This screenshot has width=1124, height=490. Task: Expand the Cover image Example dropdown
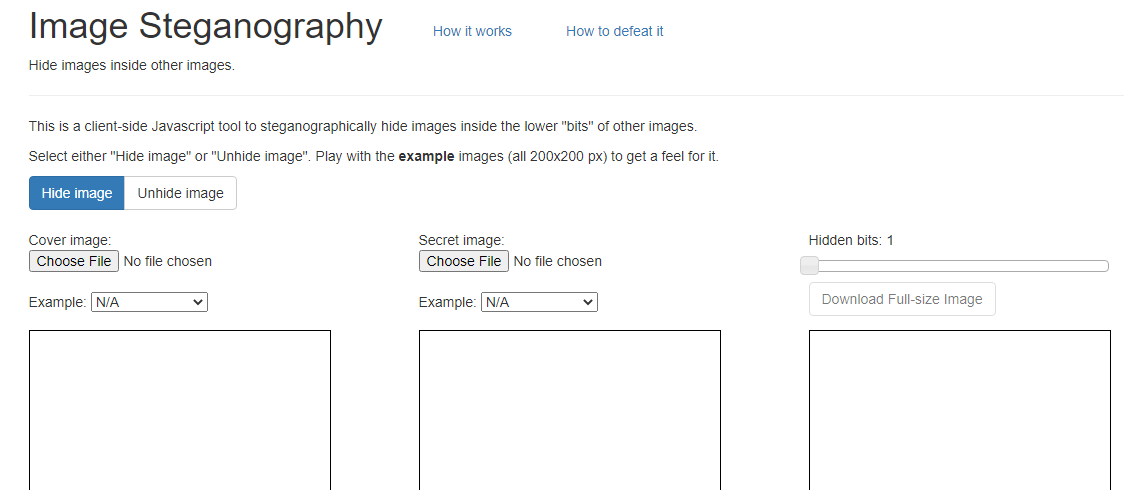149,302
